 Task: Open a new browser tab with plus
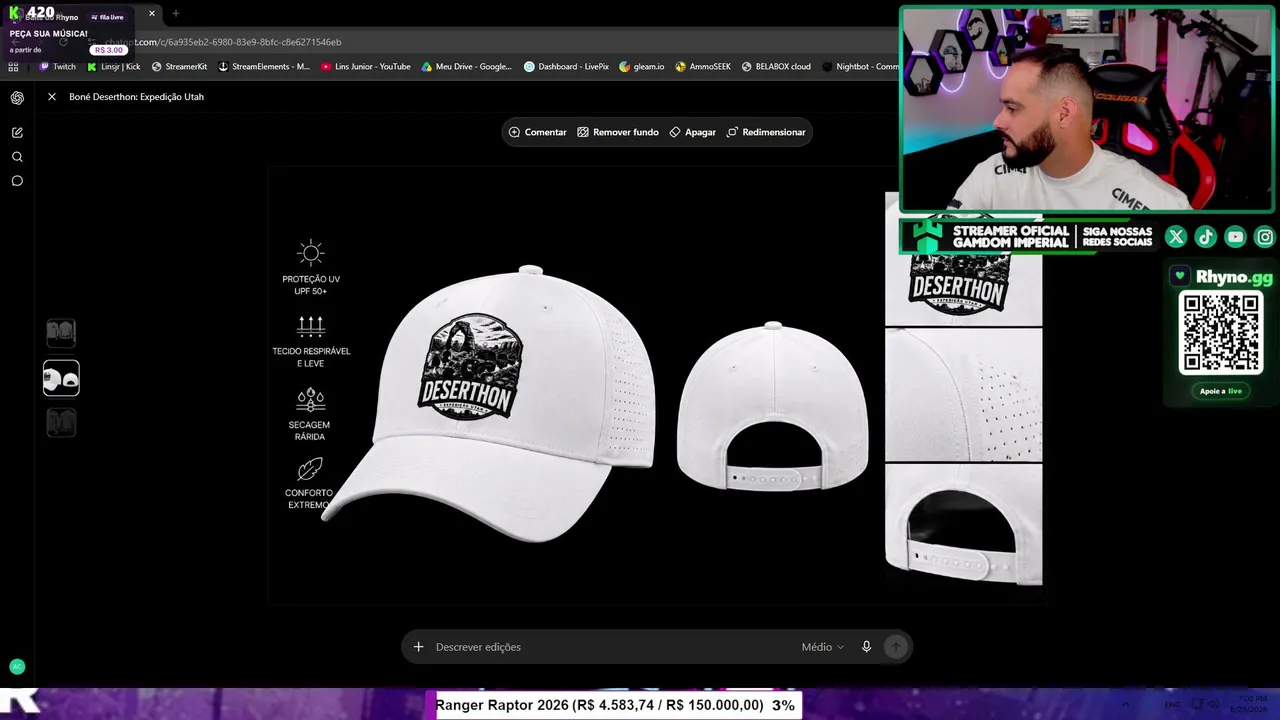(x=176, y=14)
